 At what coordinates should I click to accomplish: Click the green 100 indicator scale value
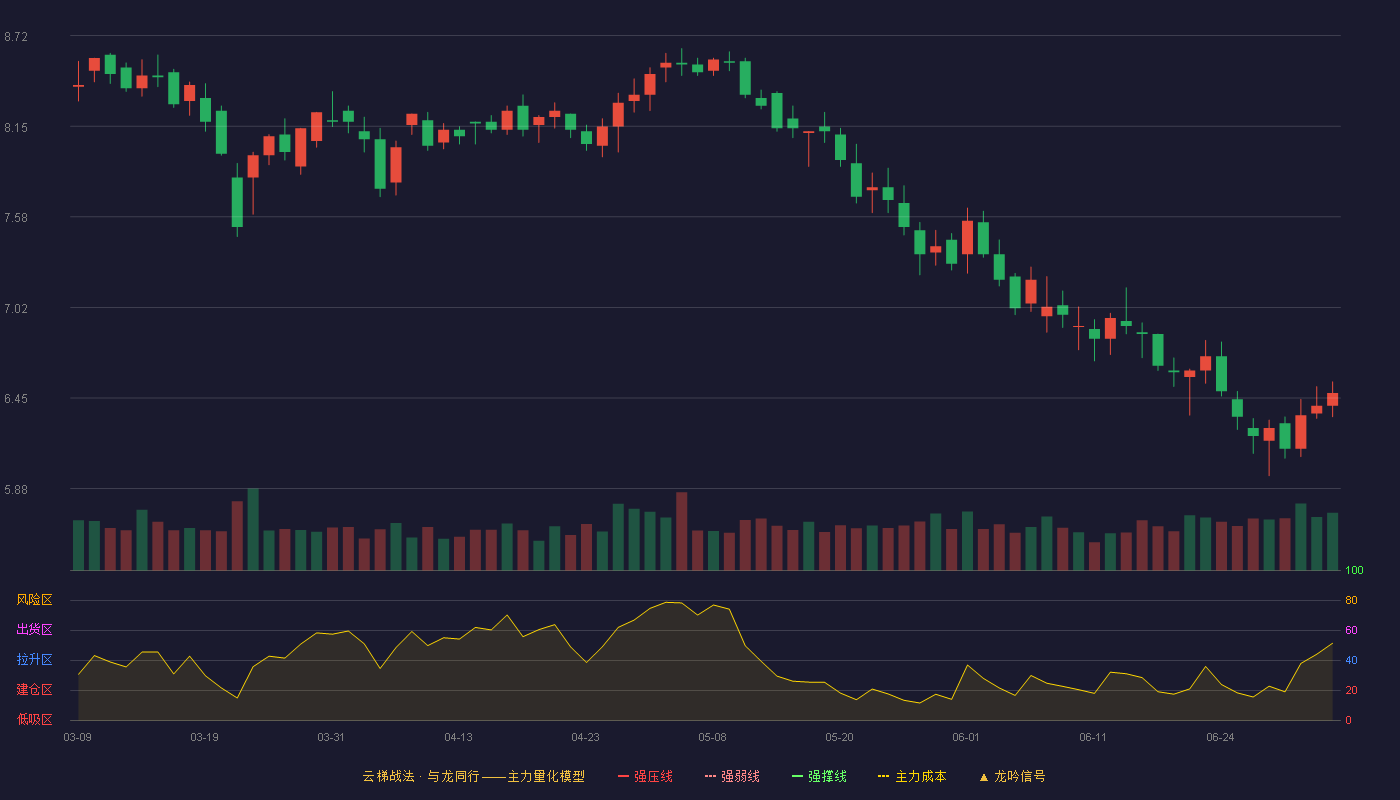tap(1355, 571)
